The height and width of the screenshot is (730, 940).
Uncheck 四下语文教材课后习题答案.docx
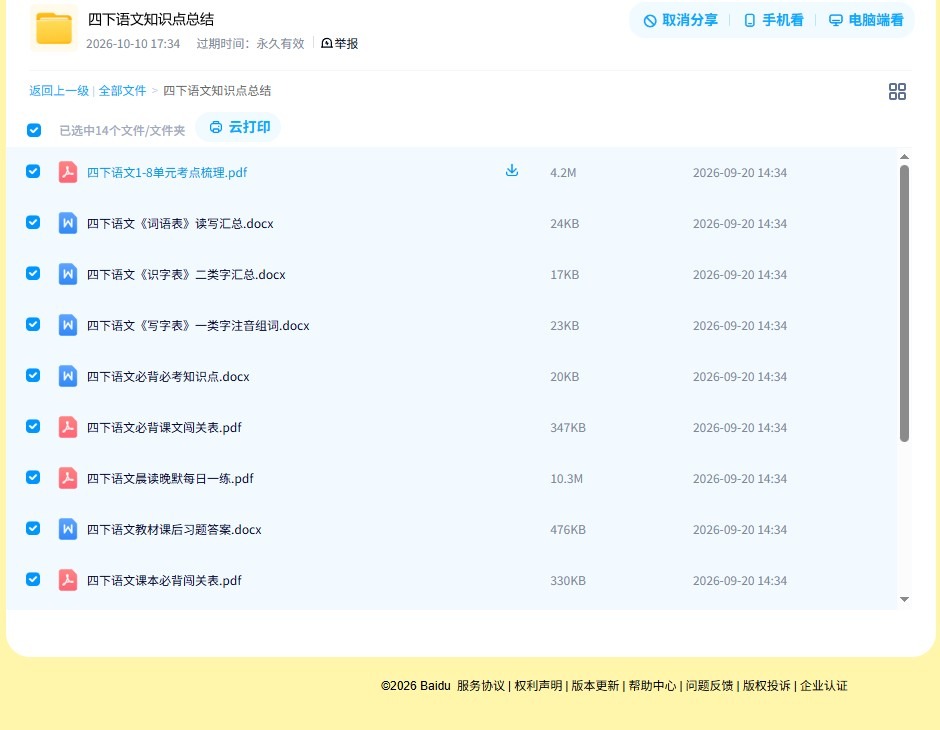33,528
